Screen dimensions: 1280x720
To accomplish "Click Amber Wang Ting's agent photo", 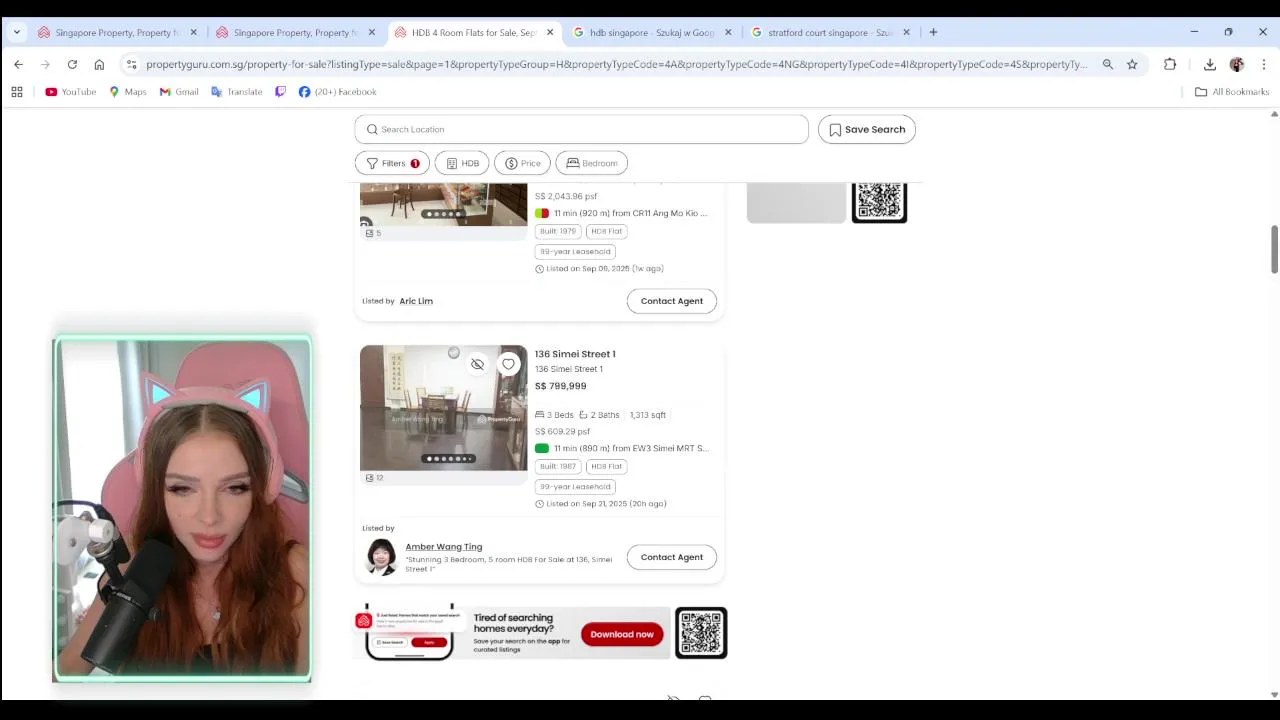I will pyautogui.click(x=381, y=557).
